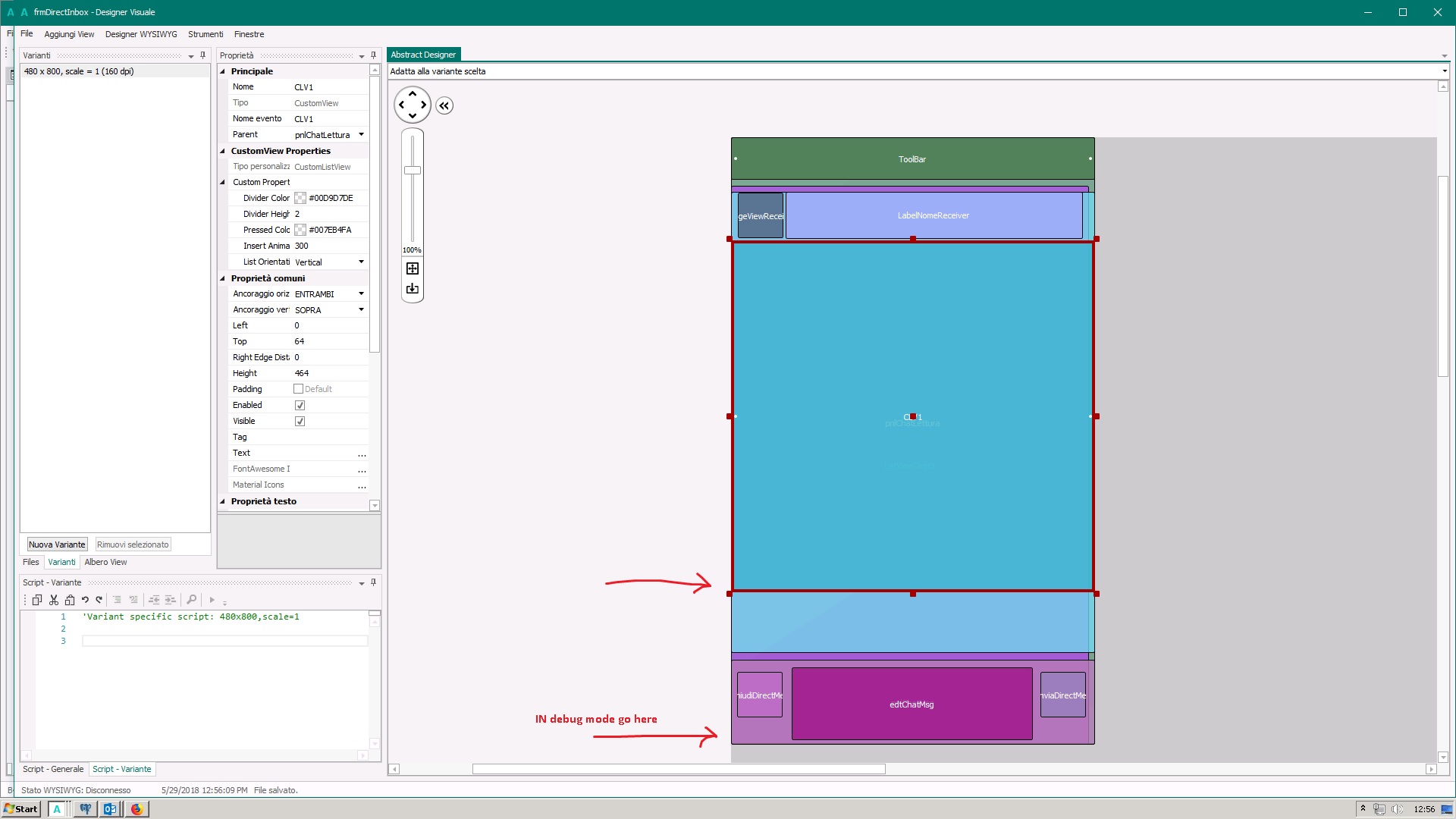1456x819 pixels.
Task: Open the List Orientation Vertical dropdown
Action: [361, 262]
